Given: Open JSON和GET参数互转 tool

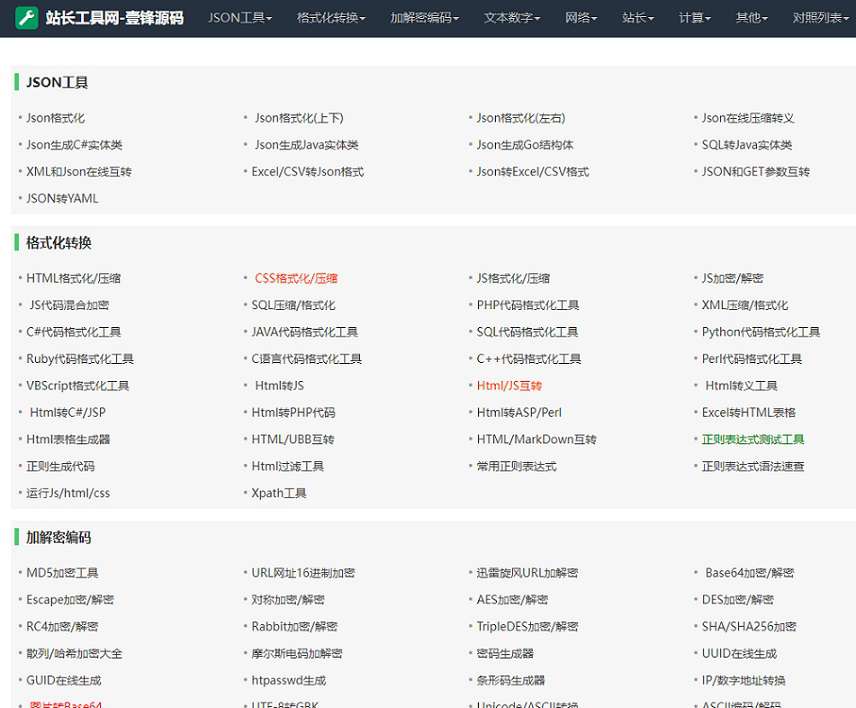Looking at the screenshot, I should pyautogui.click(x=756, y=171).
